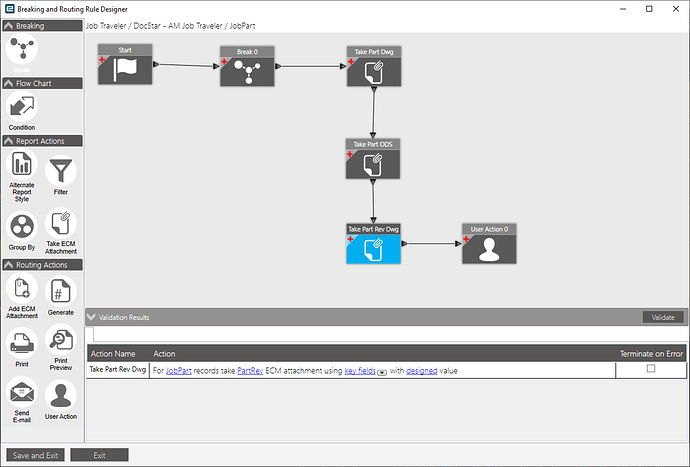Click red plus on Break 0 node
This screenshot has width=690, height=467.
pyautogui.click(x=224, y=61)
